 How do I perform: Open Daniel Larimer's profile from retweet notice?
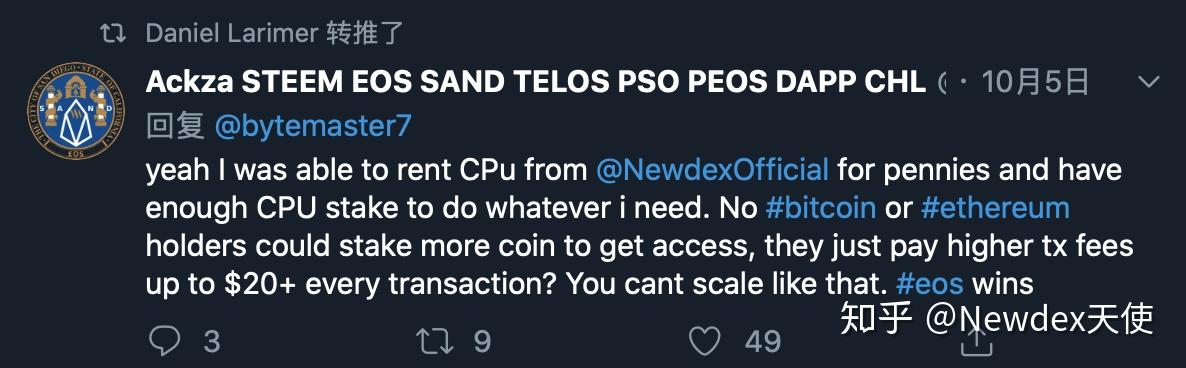[x=231, y=34]
